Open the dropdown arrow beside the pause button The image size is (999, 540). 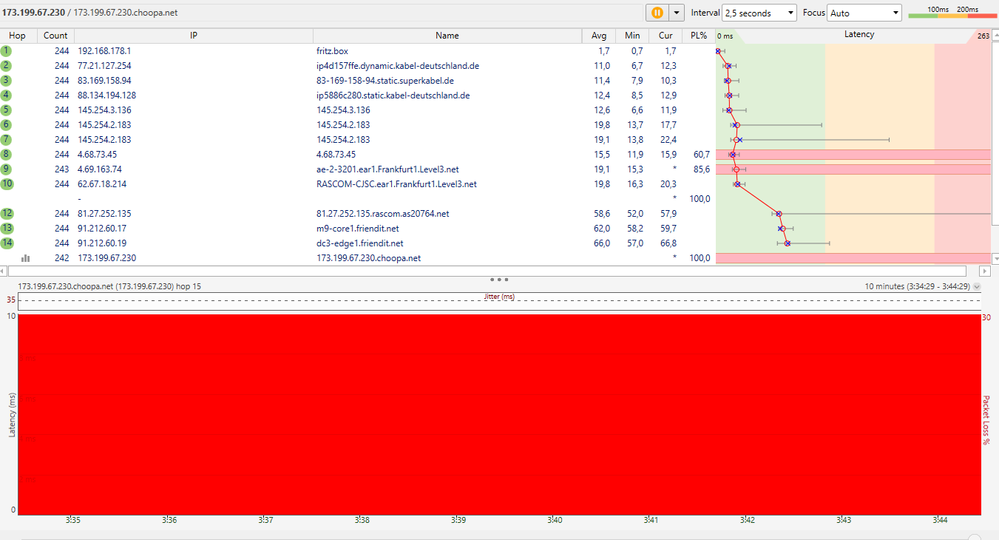click(x=676, y=13)
